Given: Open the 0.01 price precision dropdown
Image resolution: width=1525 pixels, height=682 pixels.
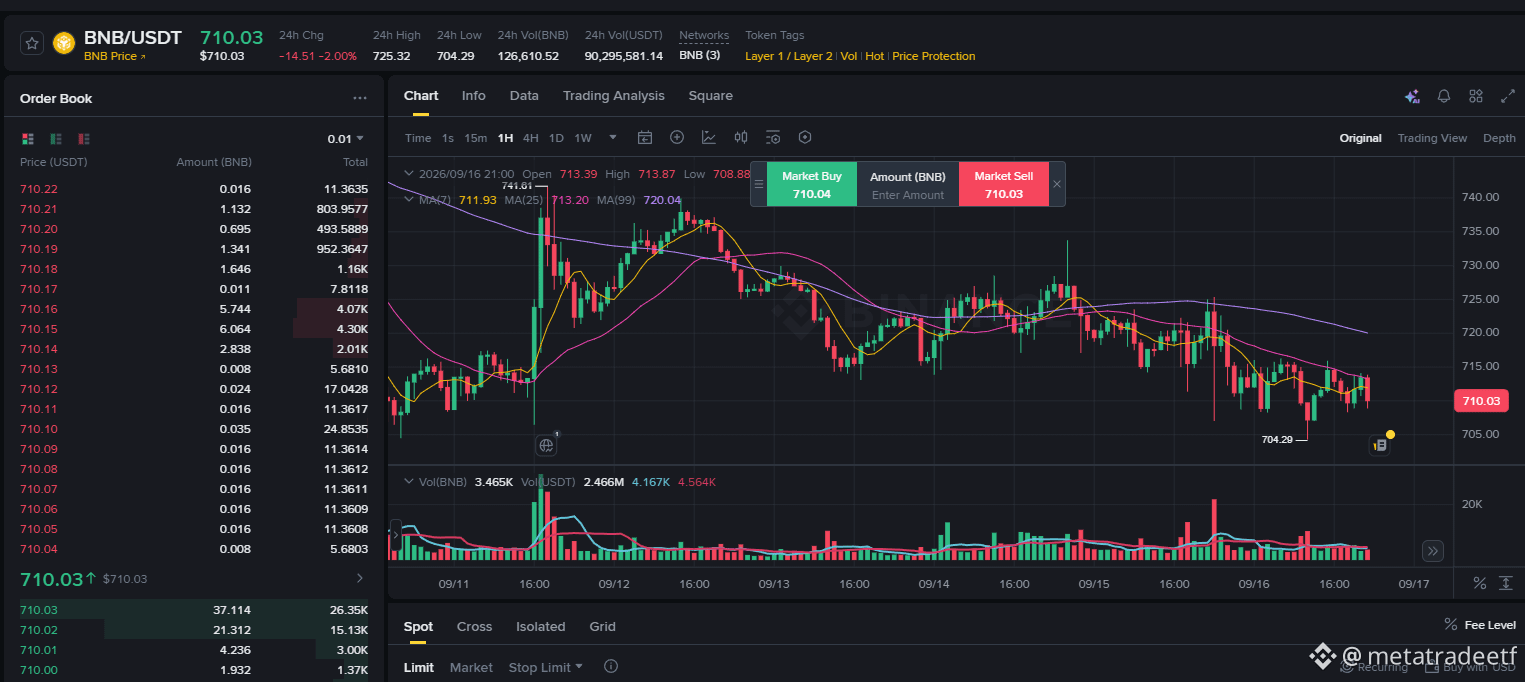Looking at the screenshot, I should [x=346, y=139].
